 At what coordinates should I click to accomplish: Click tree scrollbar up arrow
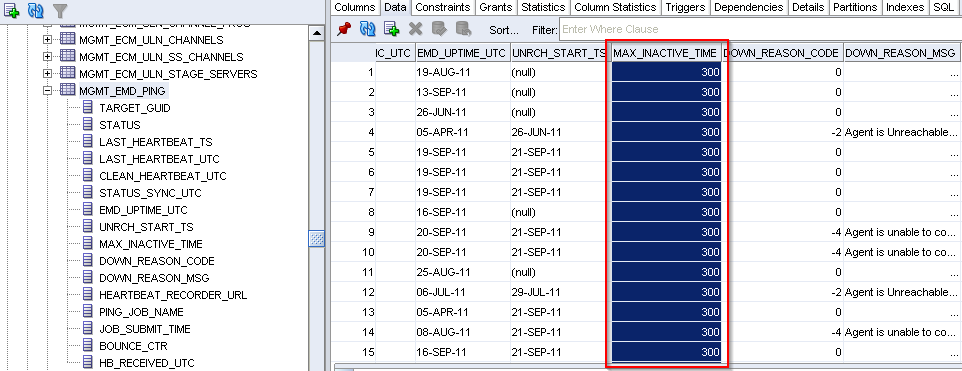(317, 34)
